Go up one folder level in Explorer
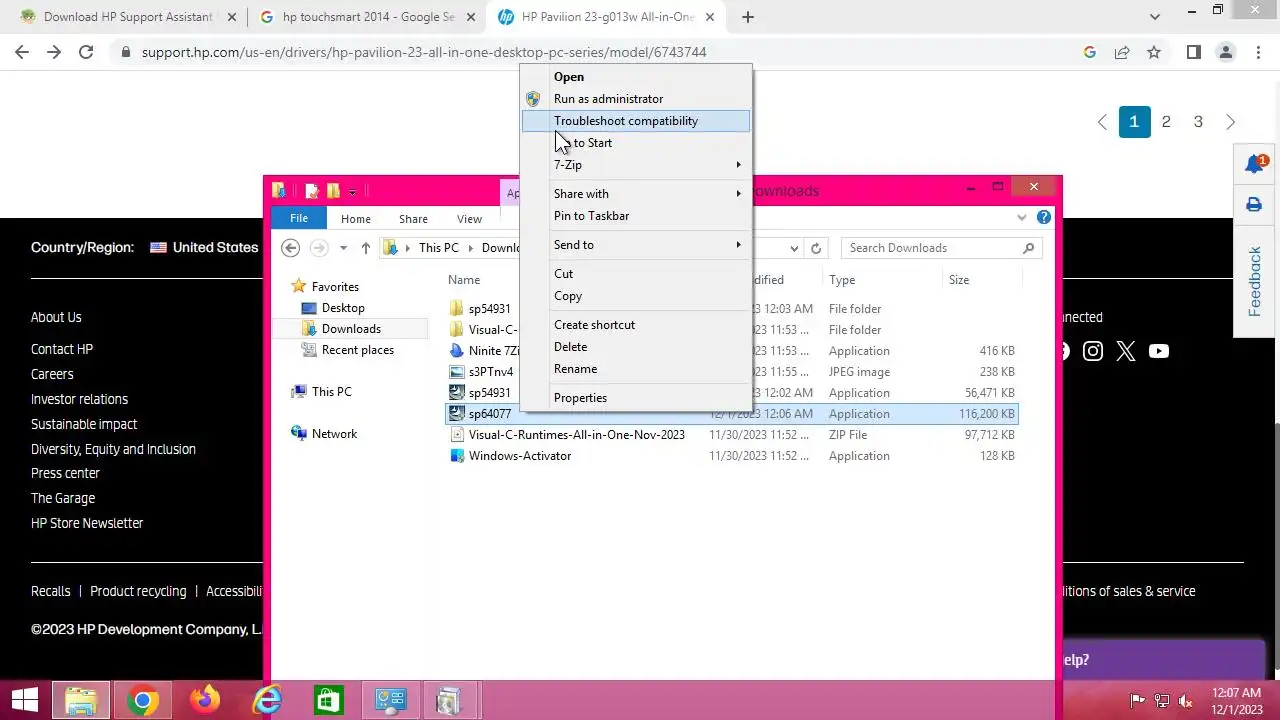 [x=366, y=248]
